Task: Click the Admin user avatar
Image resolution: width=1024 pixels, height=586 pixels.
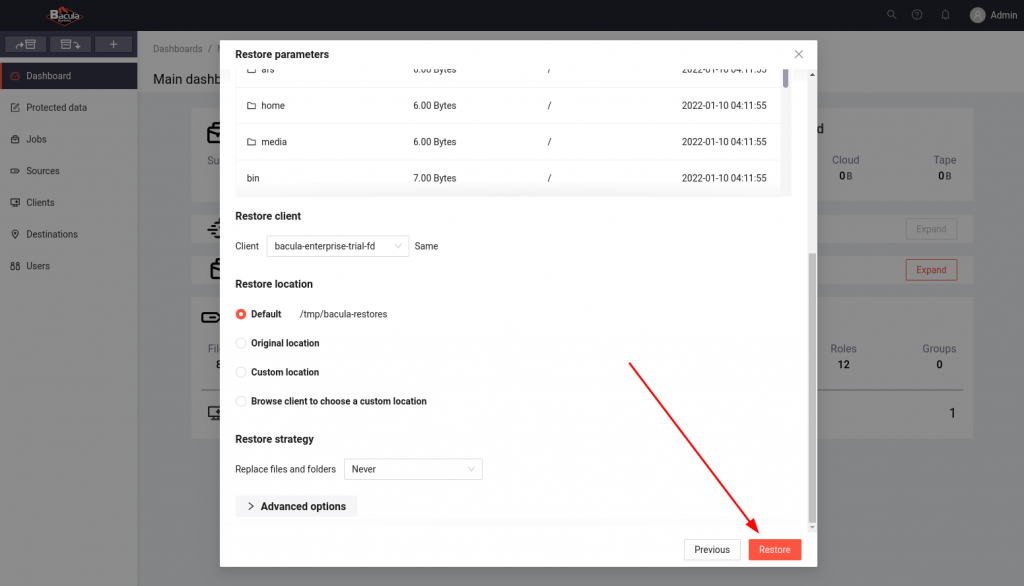Action: (977, 15)
